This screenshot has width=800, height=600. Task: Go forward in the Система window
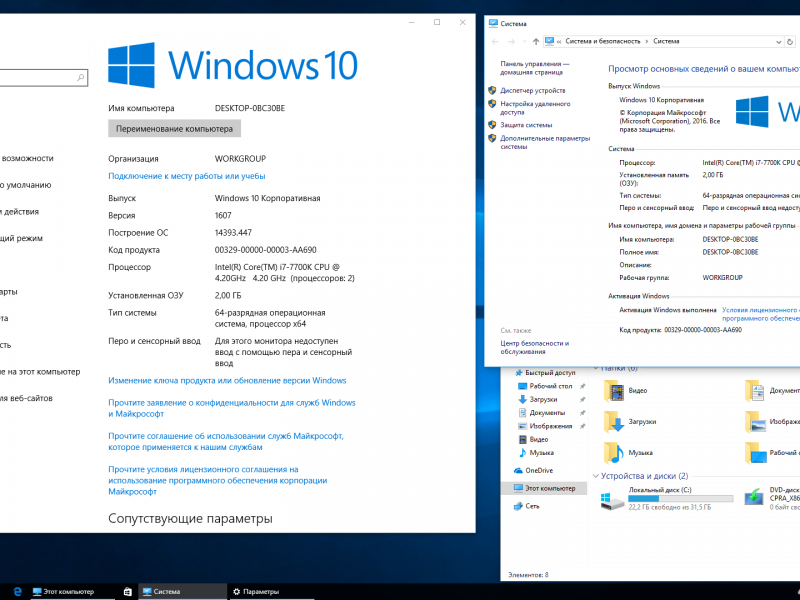(512, 42)
